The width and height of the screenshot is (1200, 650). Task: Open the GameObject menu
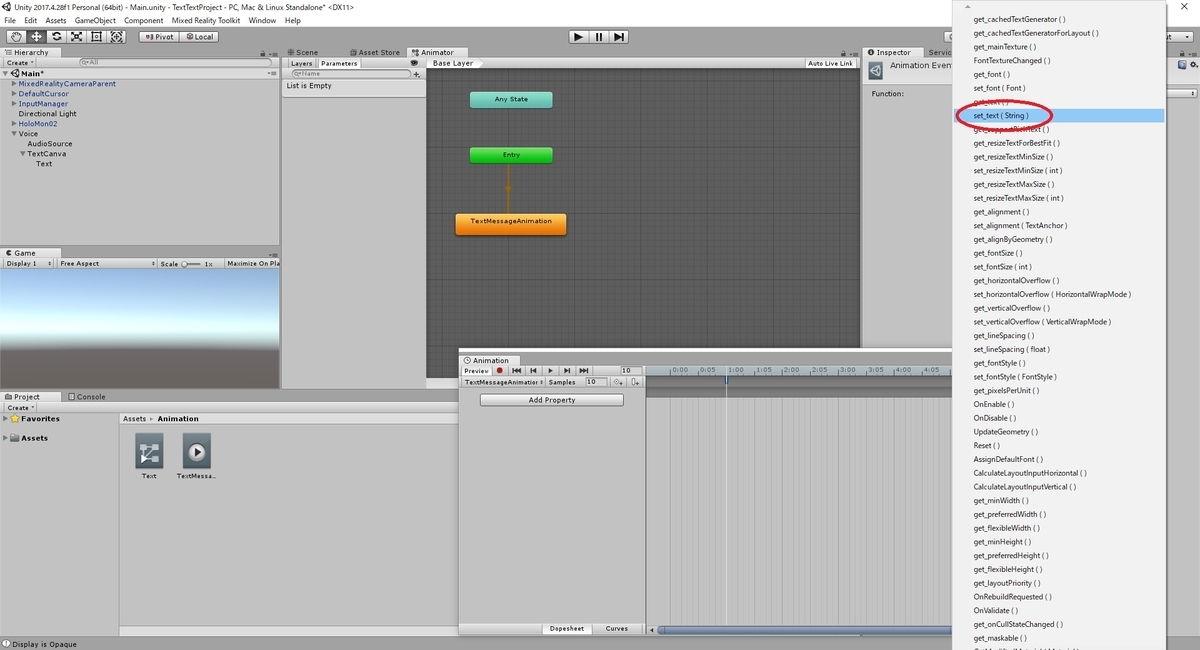[x=95, y=20]
